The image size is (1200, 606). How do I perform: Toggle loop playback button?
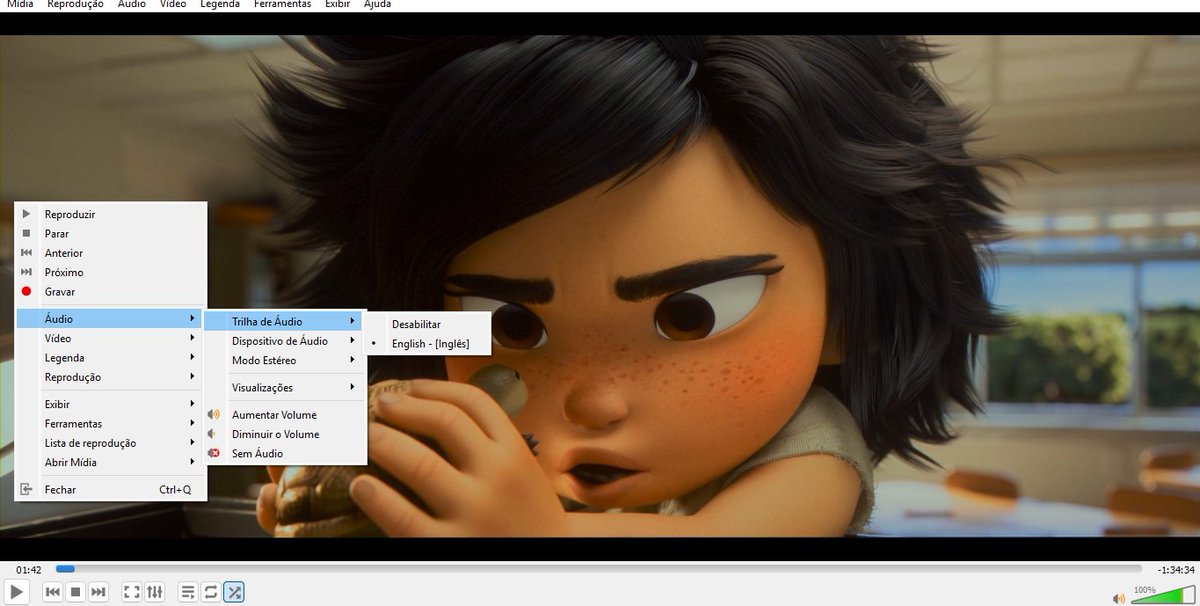(211, 592)
